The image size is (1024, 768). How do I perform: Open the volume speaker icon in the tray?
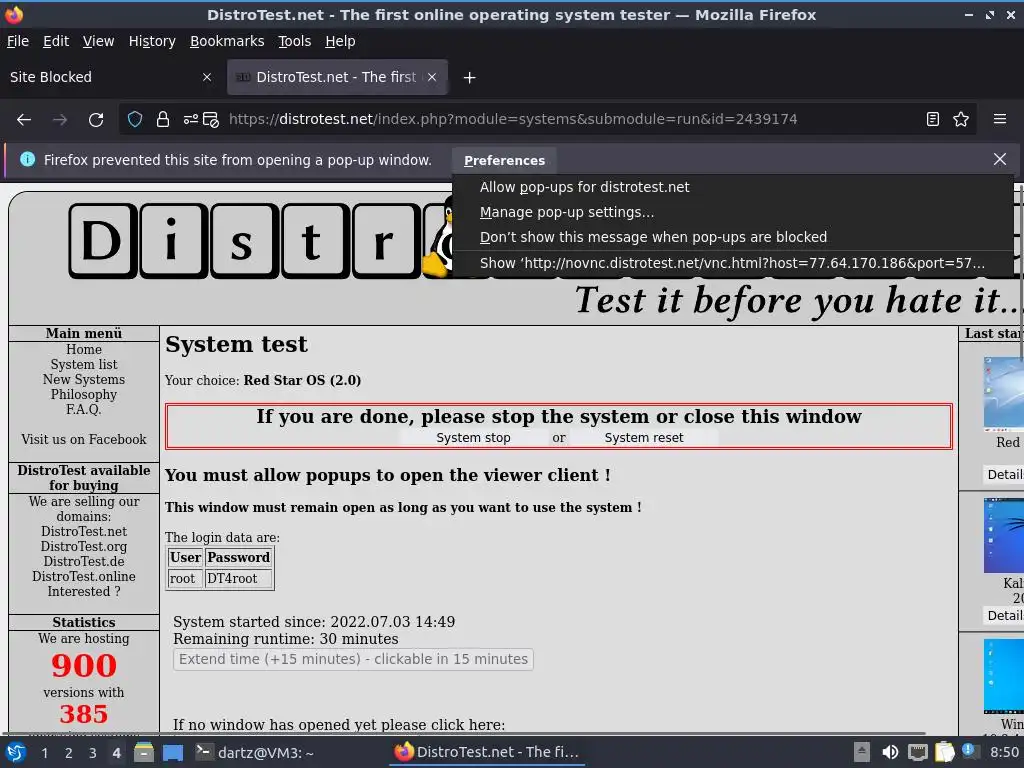point(889,752)
